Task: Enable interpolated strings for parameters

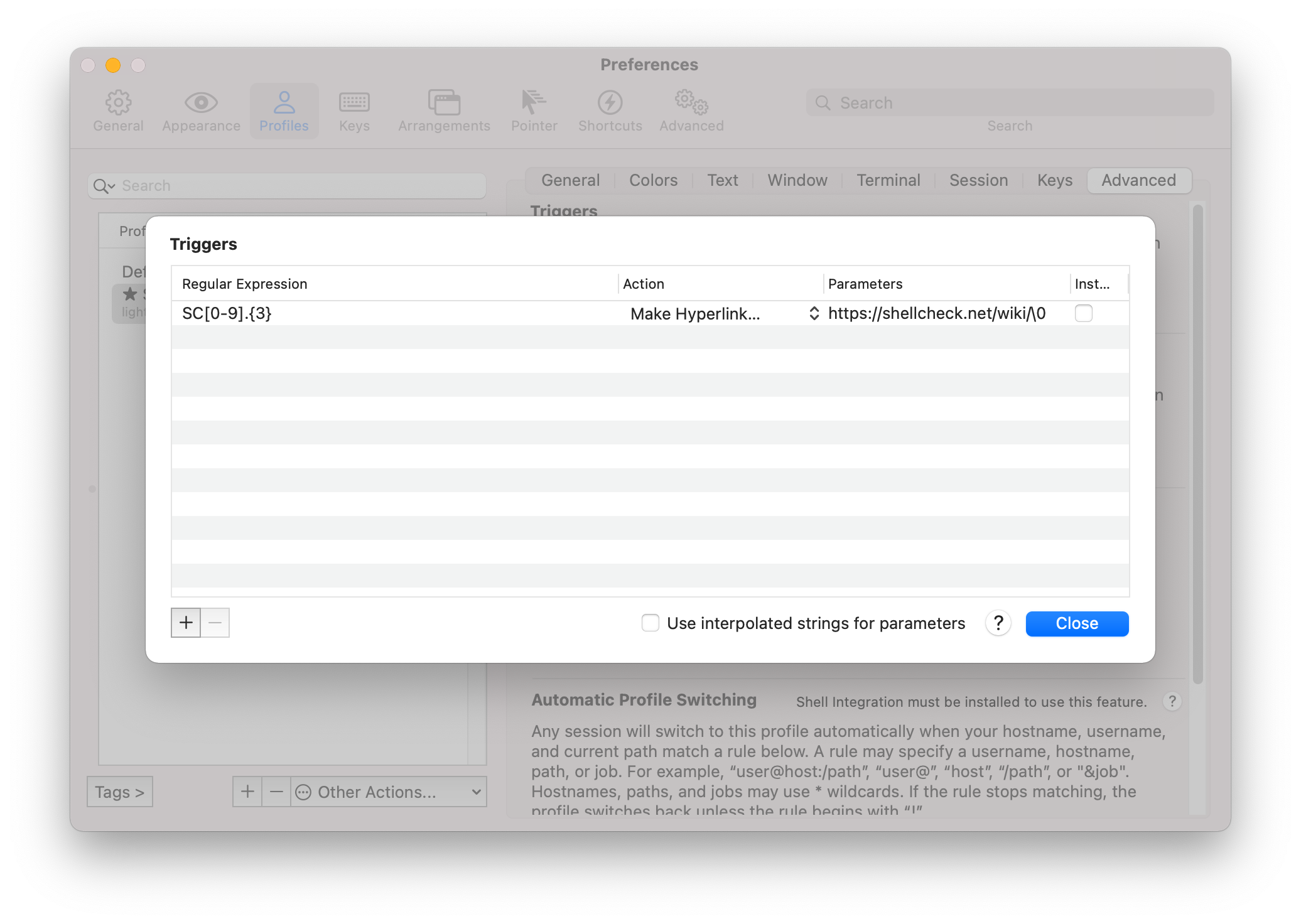Action: (650, 623)
